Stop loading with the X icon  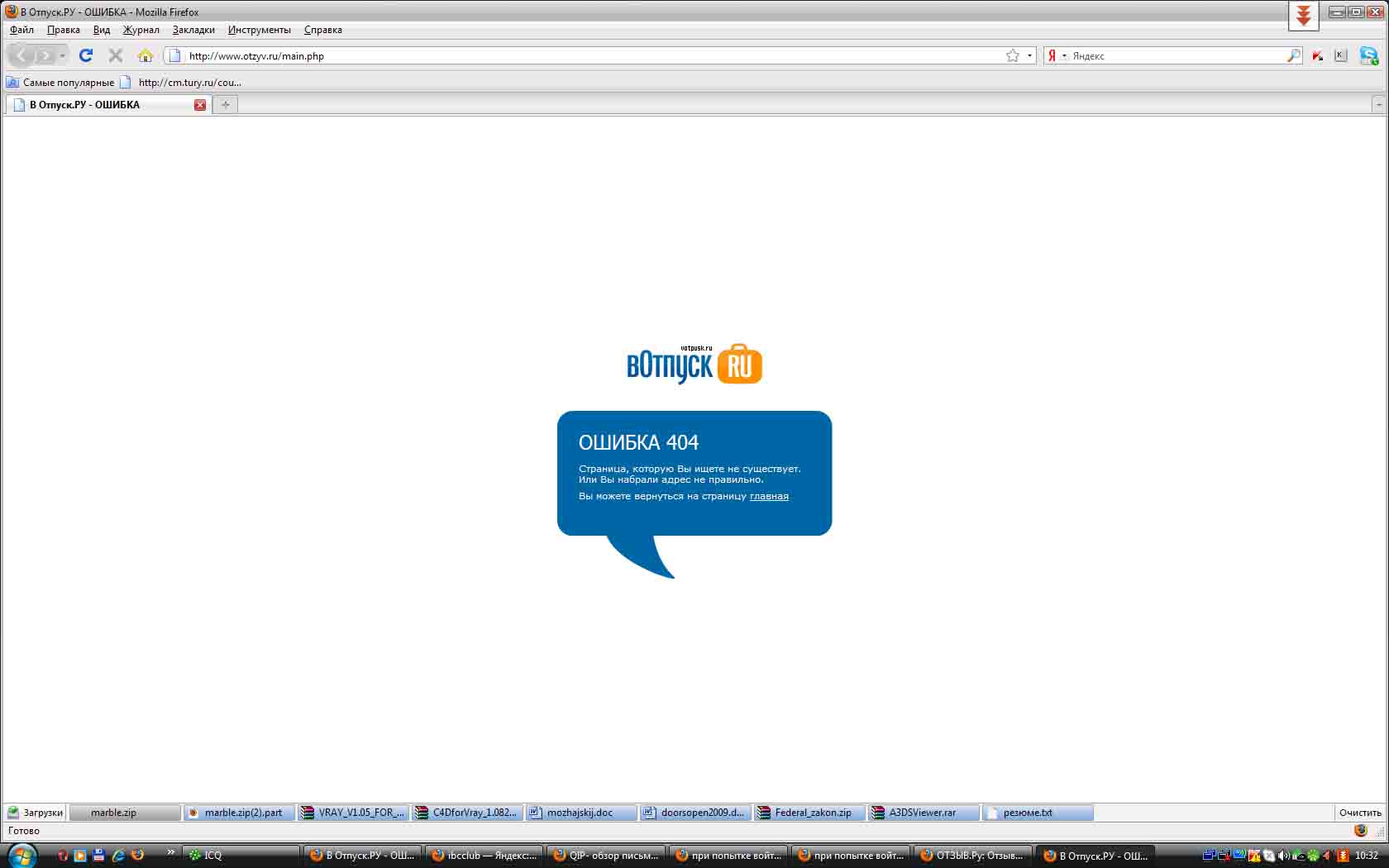(x=116, y=55)
